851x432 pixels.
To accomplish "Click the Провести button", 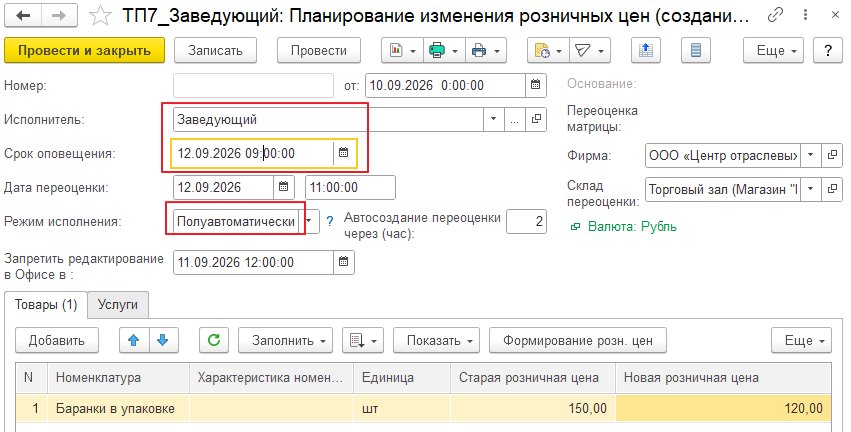I will point(319,50).
